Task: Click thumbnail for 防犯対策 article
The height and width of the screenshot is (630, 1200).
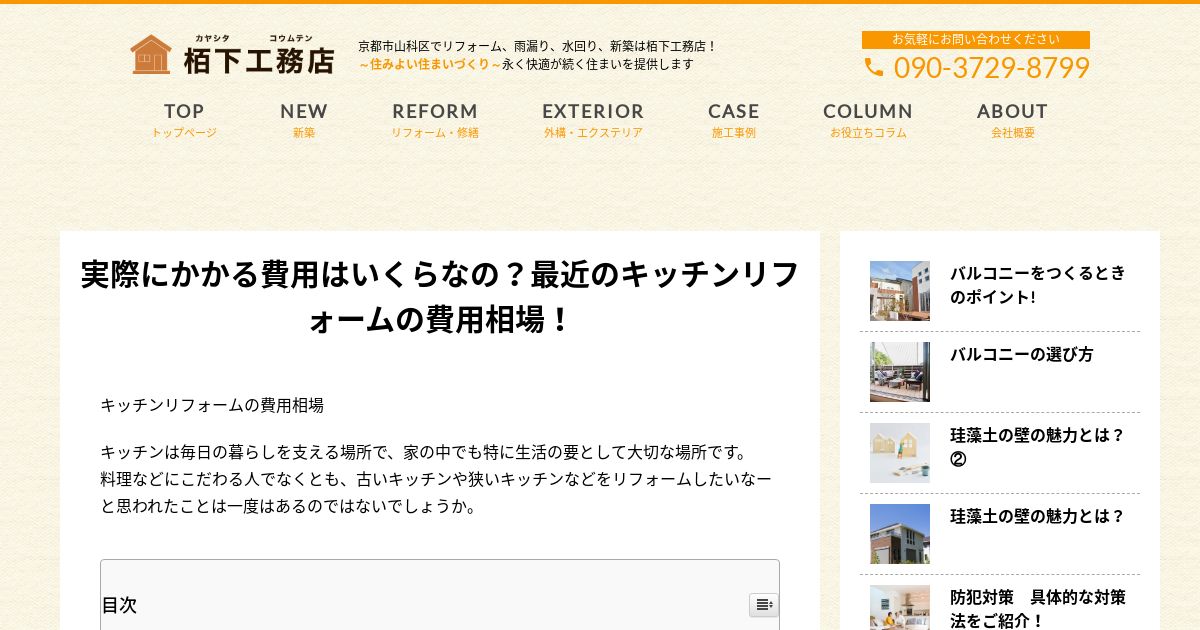Action: tap(900, 607)
